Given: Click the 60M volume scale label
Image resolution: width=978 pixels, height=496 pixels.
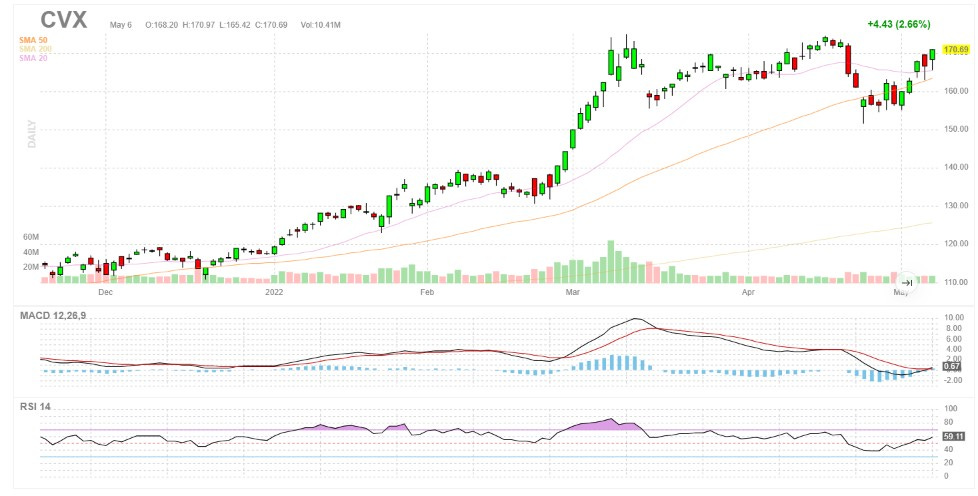Looking at the screenshot, I should (x=31, y=238).
